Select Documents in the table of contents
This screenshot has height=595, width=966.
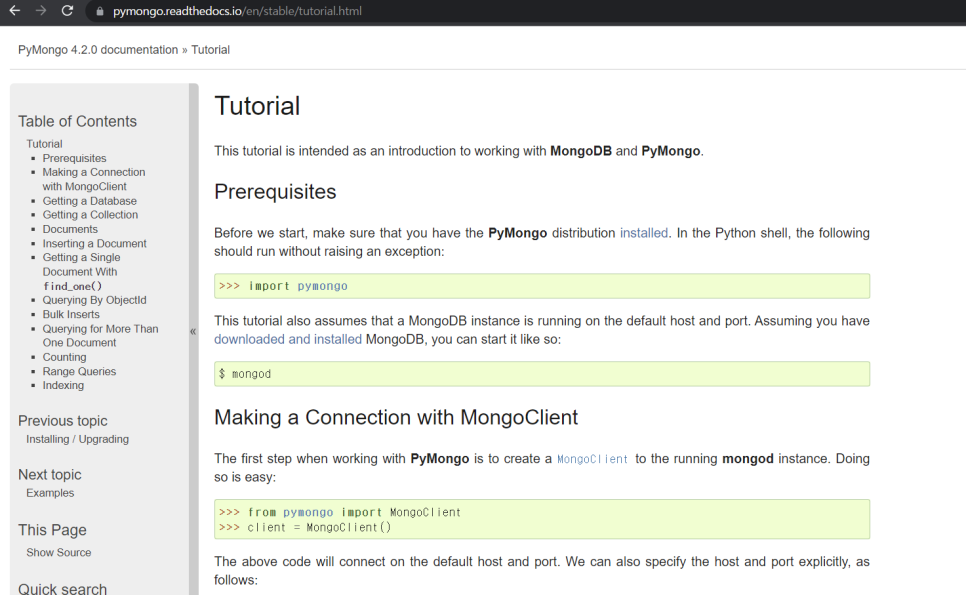coord(70,229)
